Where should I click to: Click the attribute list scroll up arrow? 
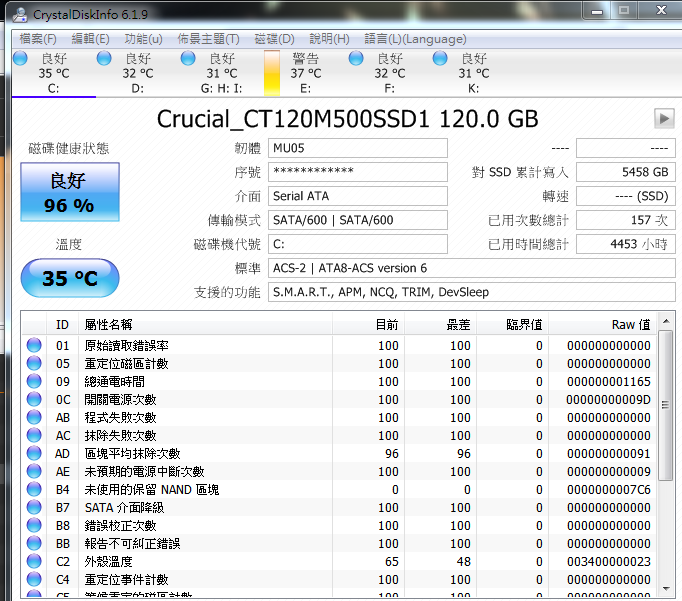[x=666, y=321]
